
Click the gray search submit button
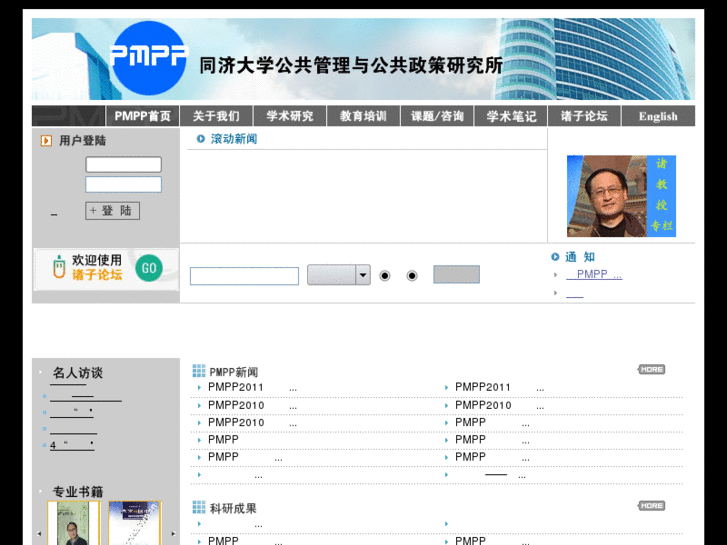point(456,274)
